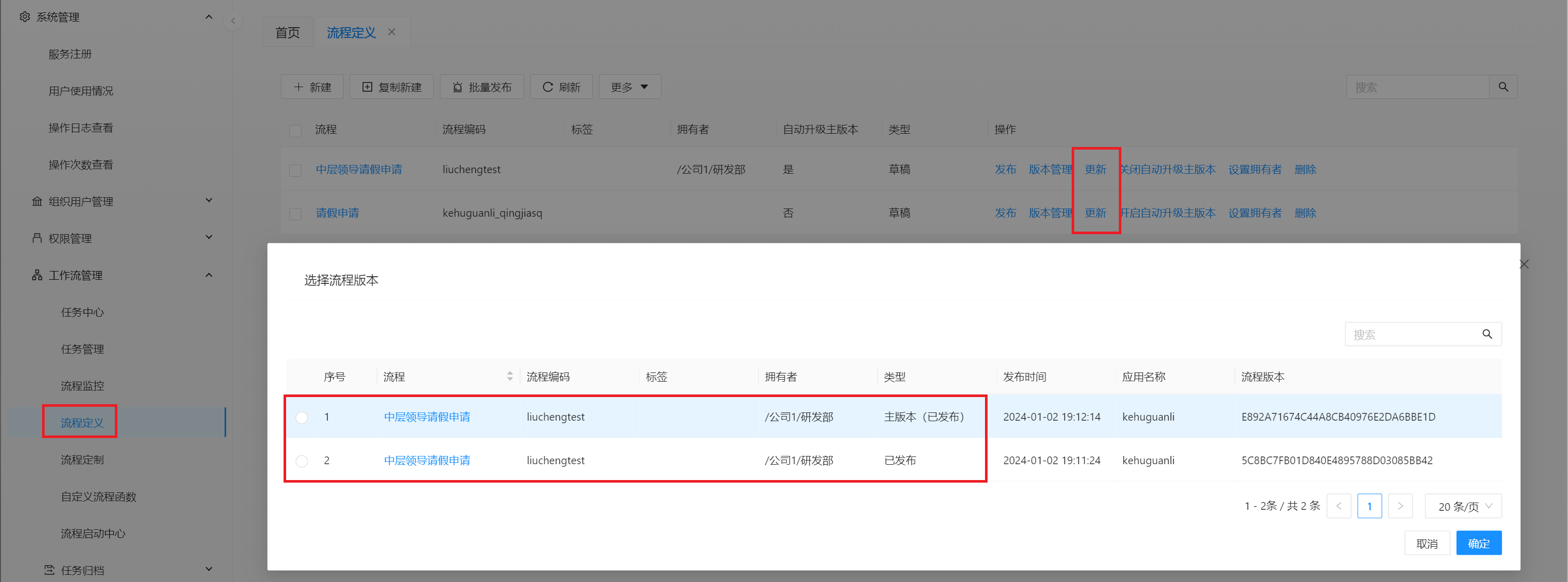Viewport: 1568px width, 582px height.
Task: Open the 20 条/页 page size dropdown
Action: coord(1463,506)
